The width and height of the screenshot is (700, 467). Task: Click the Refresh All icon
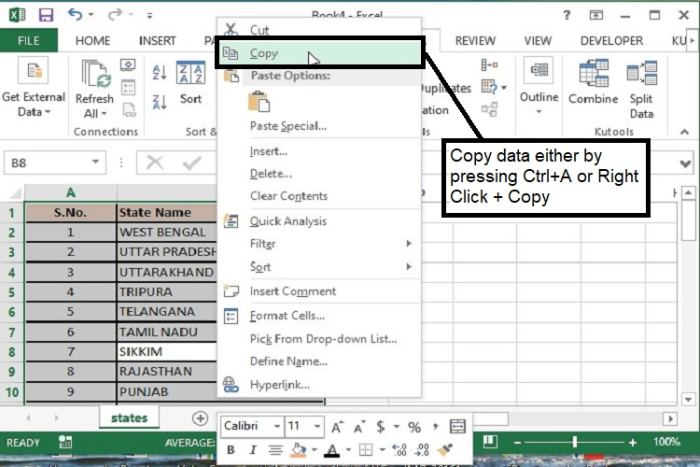point(96,74)
